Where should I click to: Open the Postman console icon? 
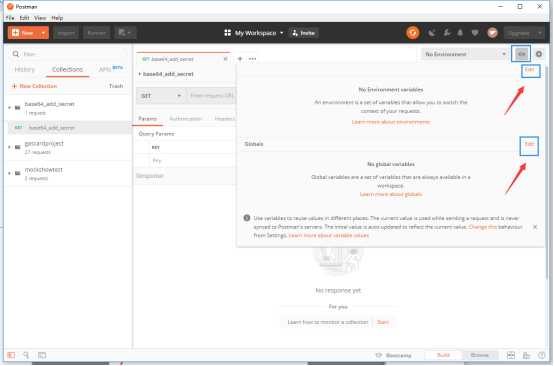click(42, 355)
